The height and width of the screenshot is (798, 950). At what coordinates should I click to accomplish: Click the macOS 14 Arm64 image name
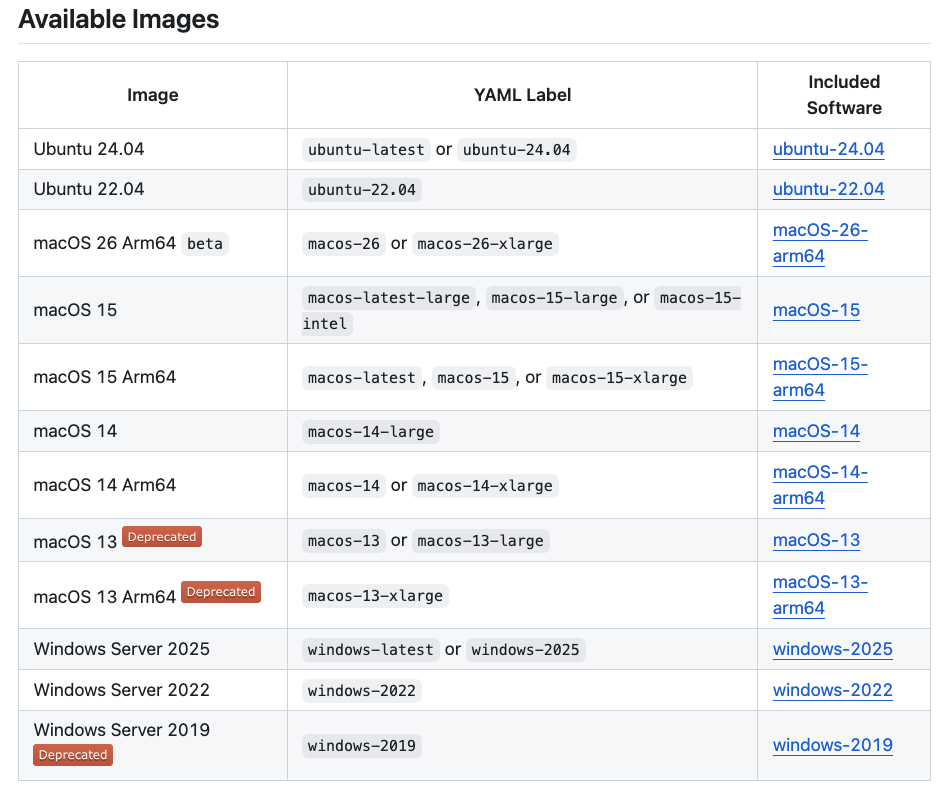coord(105,485)
